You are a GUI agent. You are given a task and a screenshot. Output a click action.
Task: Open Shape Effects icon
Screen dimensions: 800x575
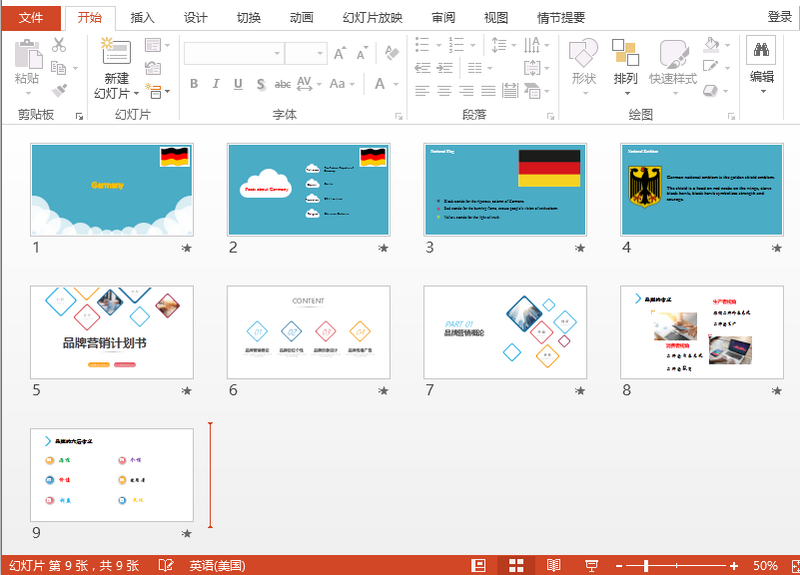(x=710, y=90)
